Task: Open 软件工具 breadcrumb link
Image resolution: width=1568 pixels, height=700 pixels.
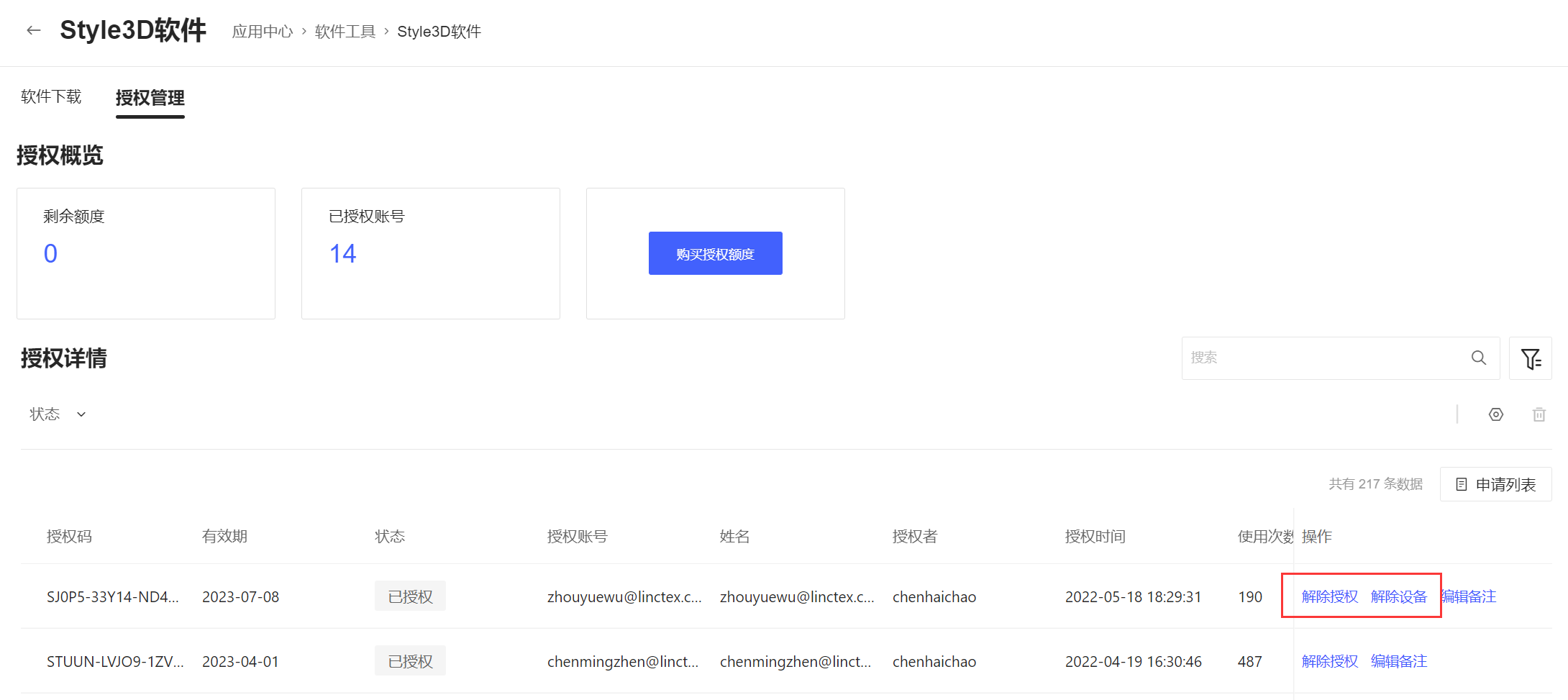Action: pos(345,32)
